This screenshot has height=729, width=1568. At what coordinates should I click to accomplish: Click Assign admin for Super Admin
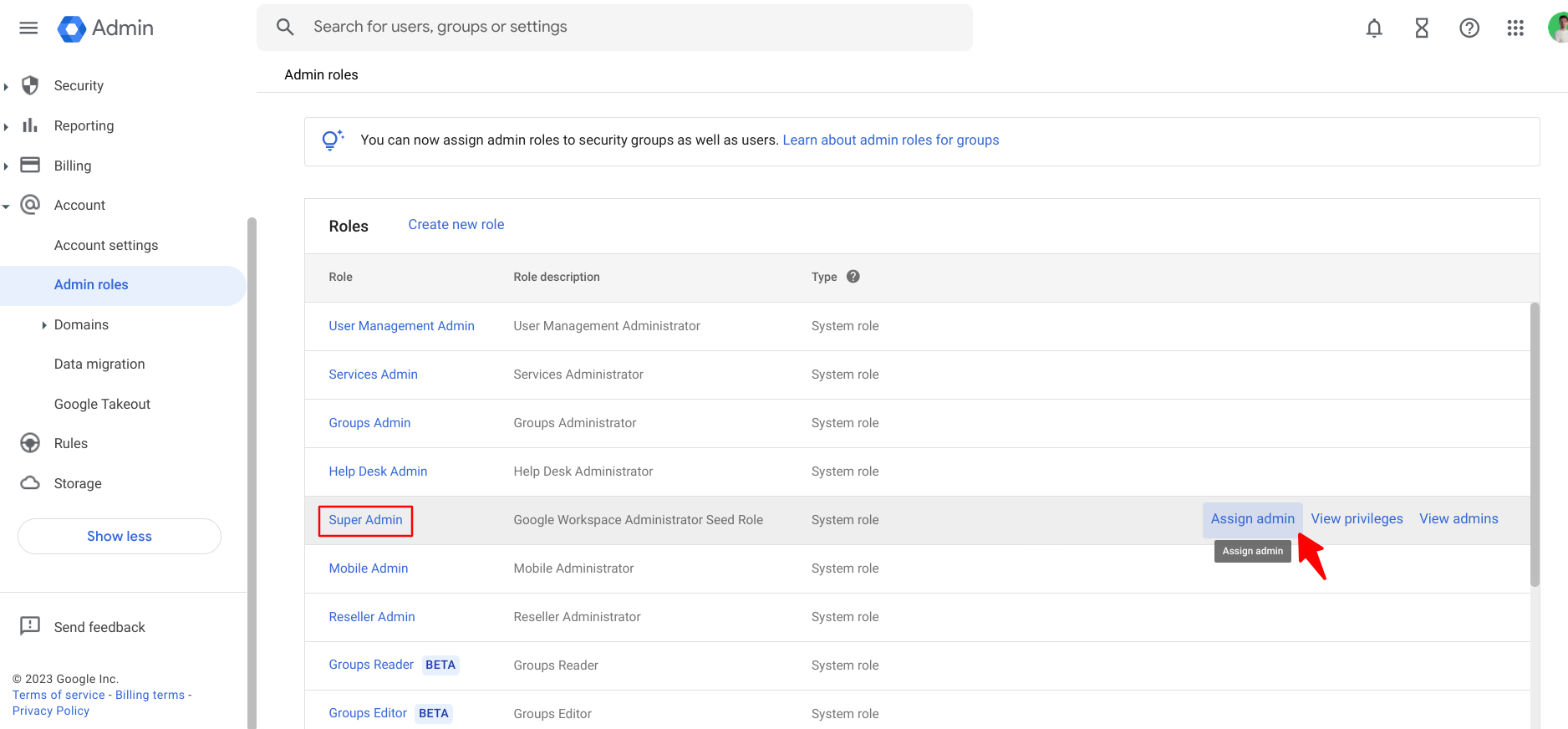(x=1252, y=519)
